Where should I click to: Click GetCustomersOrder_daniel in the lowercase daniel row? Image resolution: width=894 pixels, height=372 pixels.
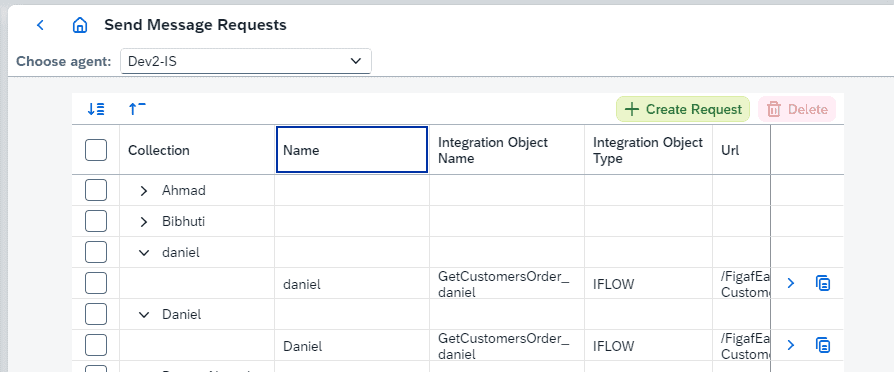503,284
